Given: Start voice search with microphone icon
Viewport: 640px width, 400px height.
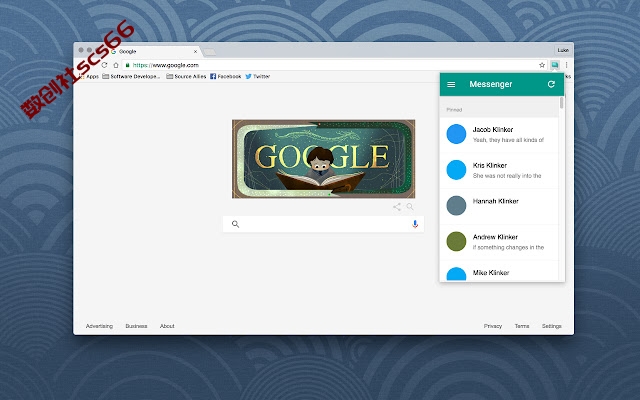Looking at the screenshot, I should pyautogui.click(x=415, y=224).
